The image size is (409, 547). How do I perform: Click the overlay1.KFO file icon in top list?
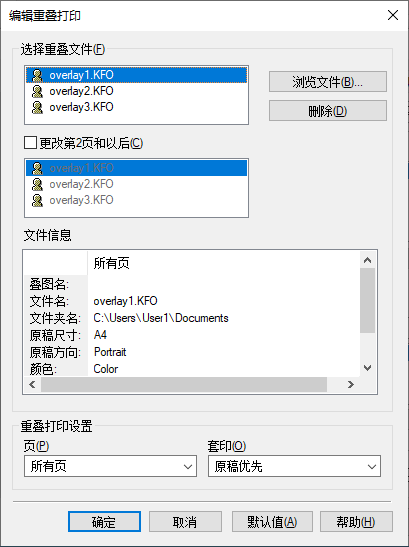click(x=37, y=75)
